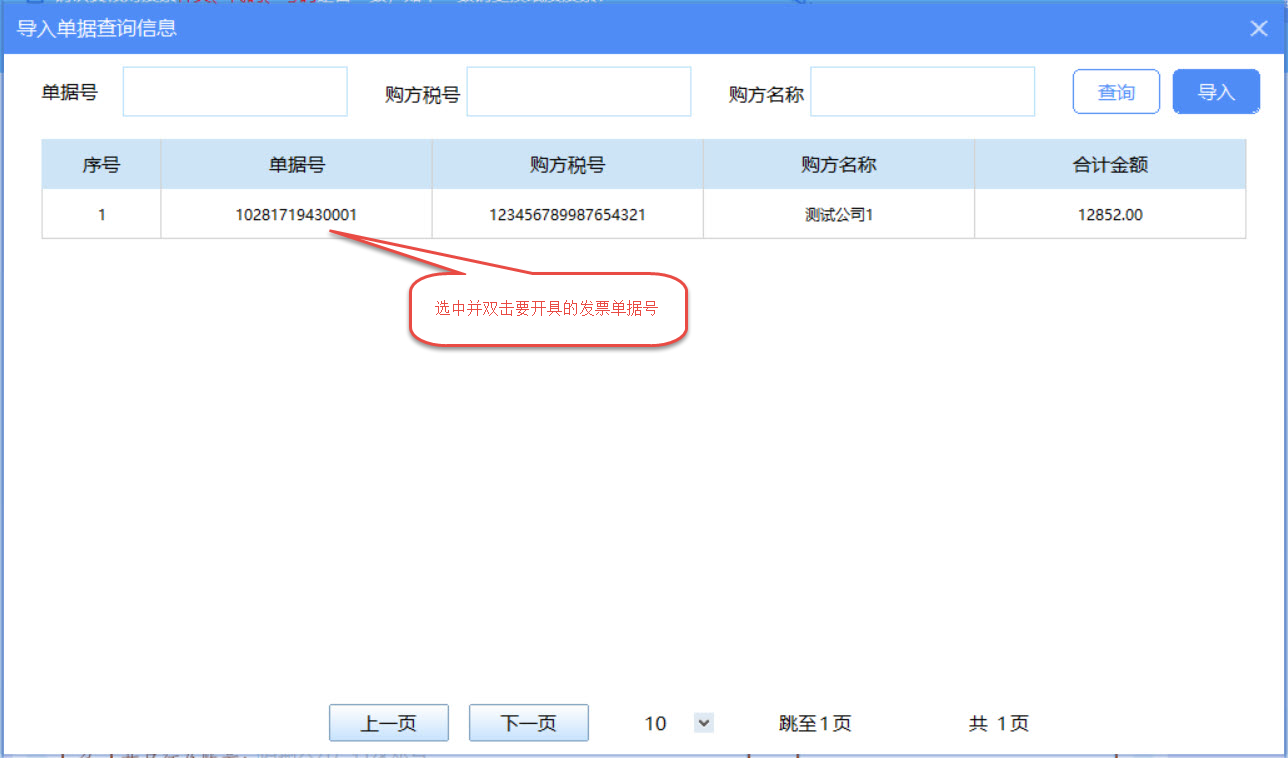1288x758 pixels.
Task: Select the 购方名称 column header
Action: click(839, 165)
